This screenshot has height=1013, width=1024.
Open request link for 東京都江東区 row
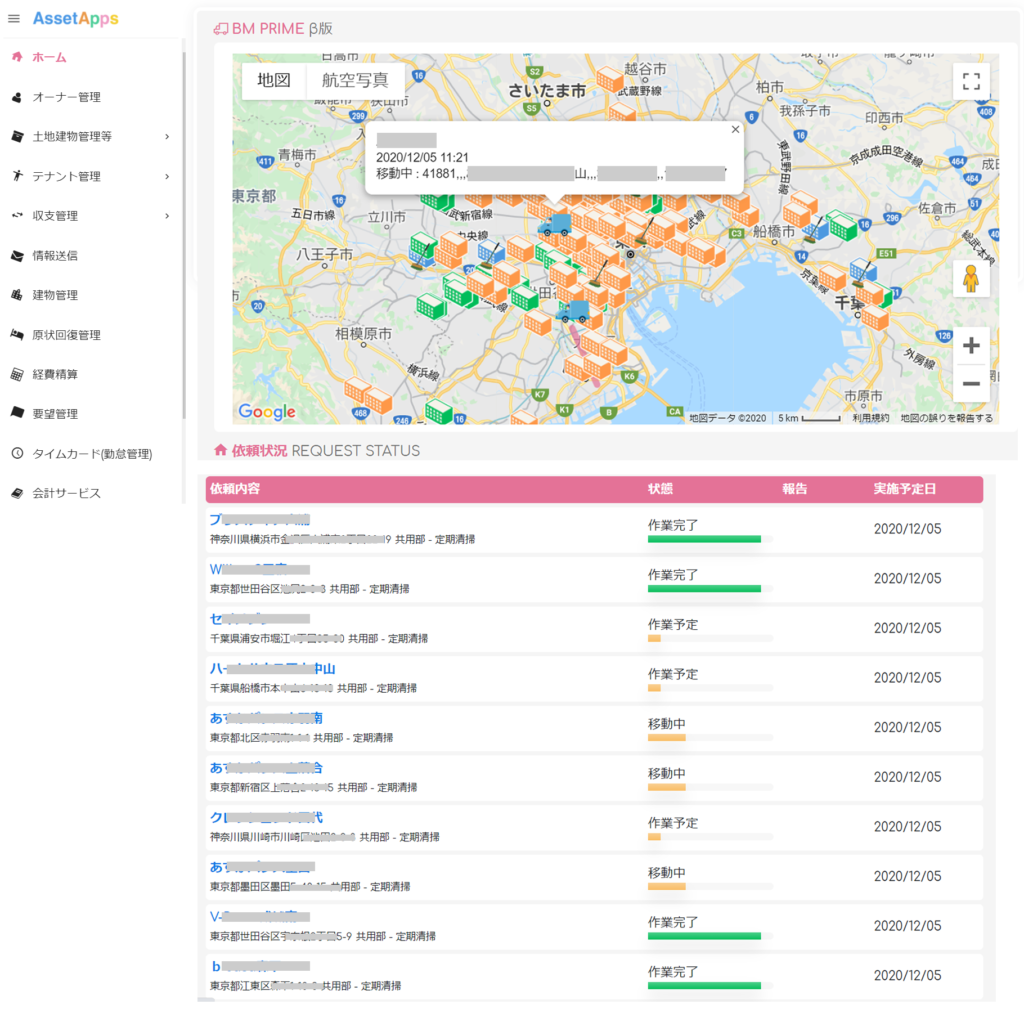point(260,966)
